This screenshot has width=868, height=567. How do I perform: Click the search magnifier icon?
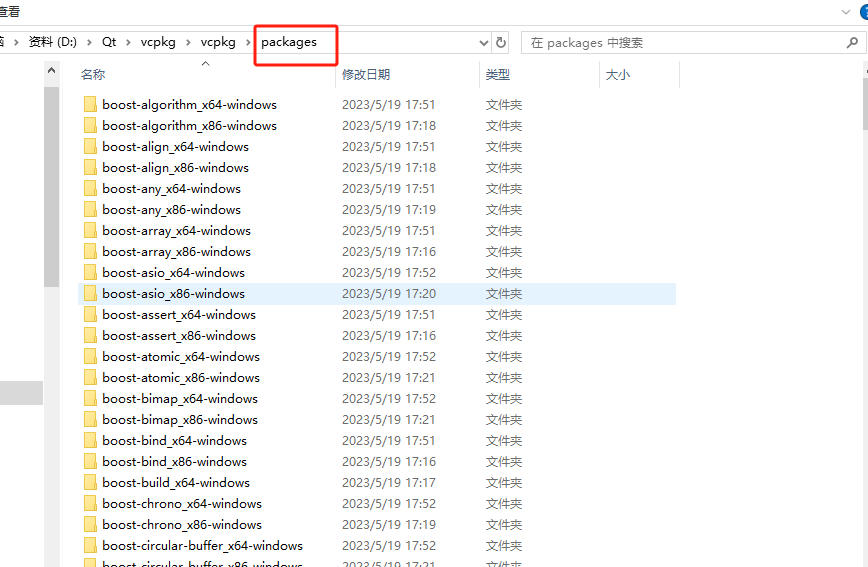[x=852, y=43]
